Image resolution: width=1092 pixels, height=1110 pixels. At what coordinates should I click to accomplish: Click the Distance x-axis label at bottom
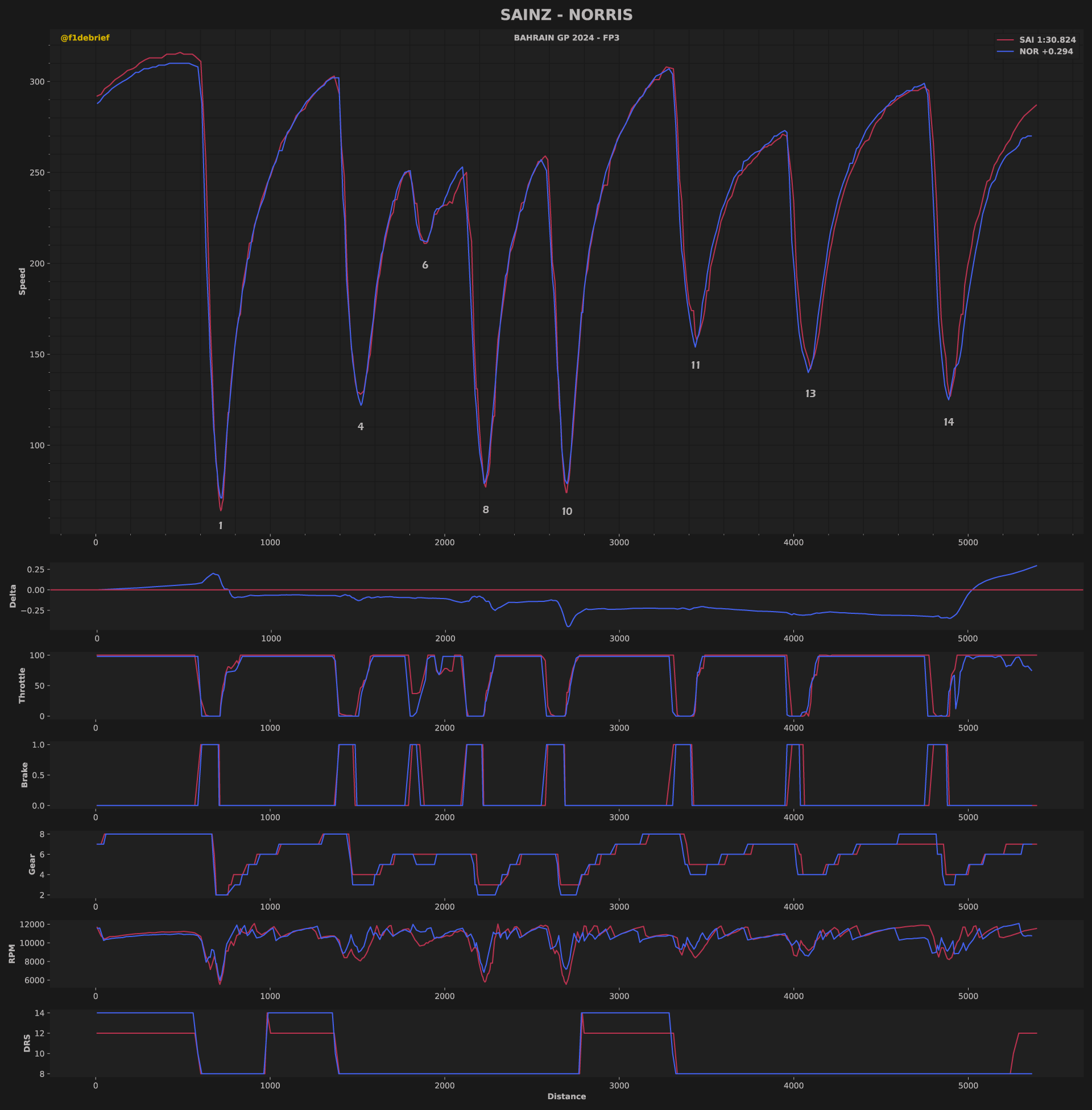(566, 1096)
